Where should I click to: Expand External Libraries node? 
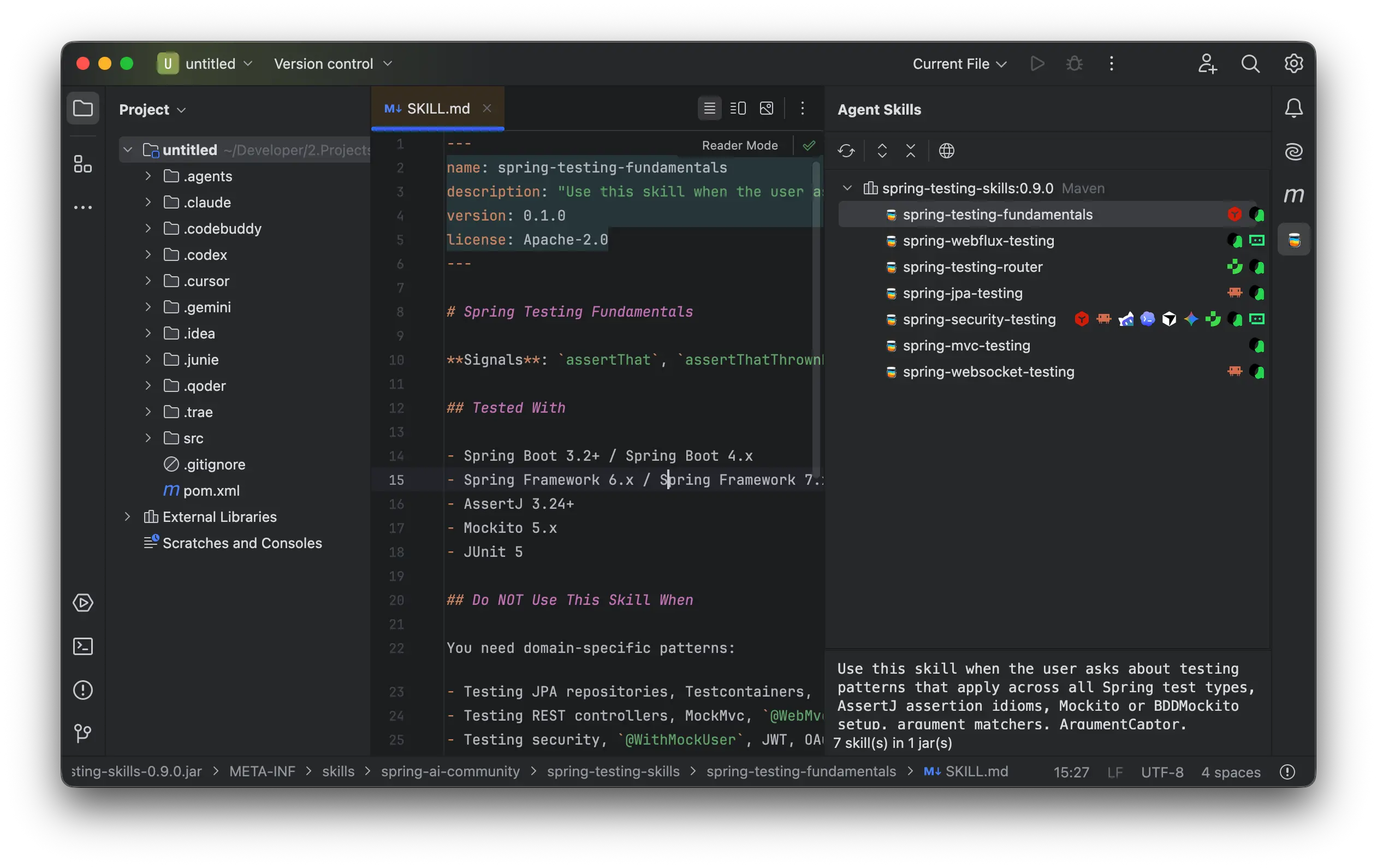128,517
